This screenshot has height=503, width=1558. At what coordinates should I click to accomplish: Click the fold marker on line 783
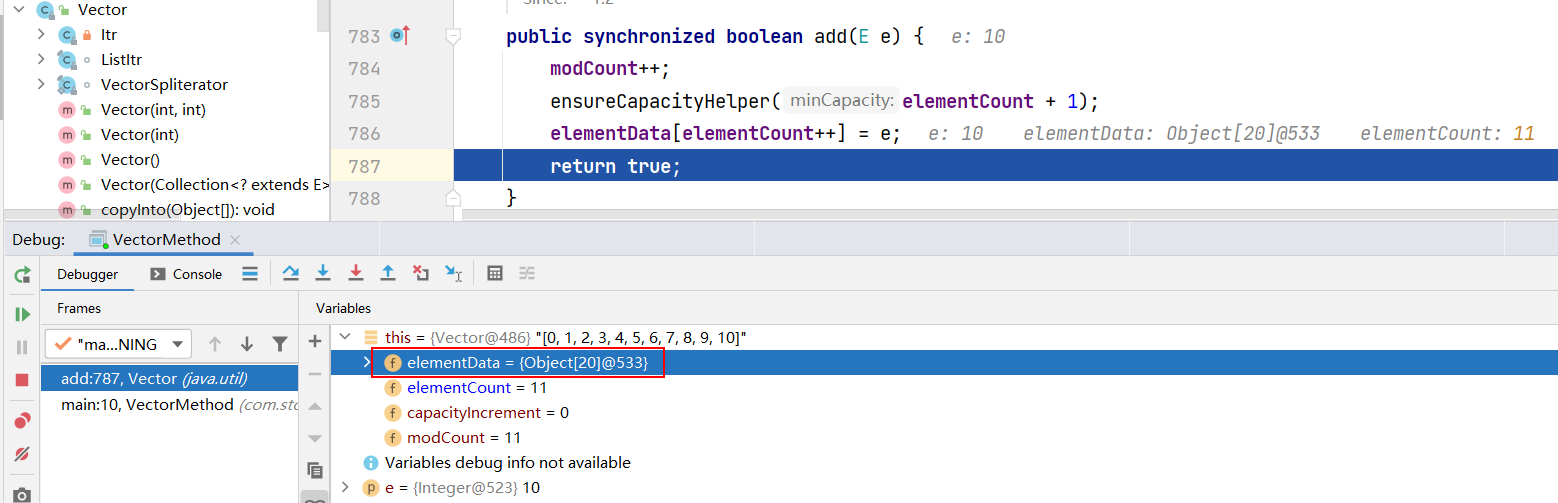pyautogui.click(x=453, y=36)
